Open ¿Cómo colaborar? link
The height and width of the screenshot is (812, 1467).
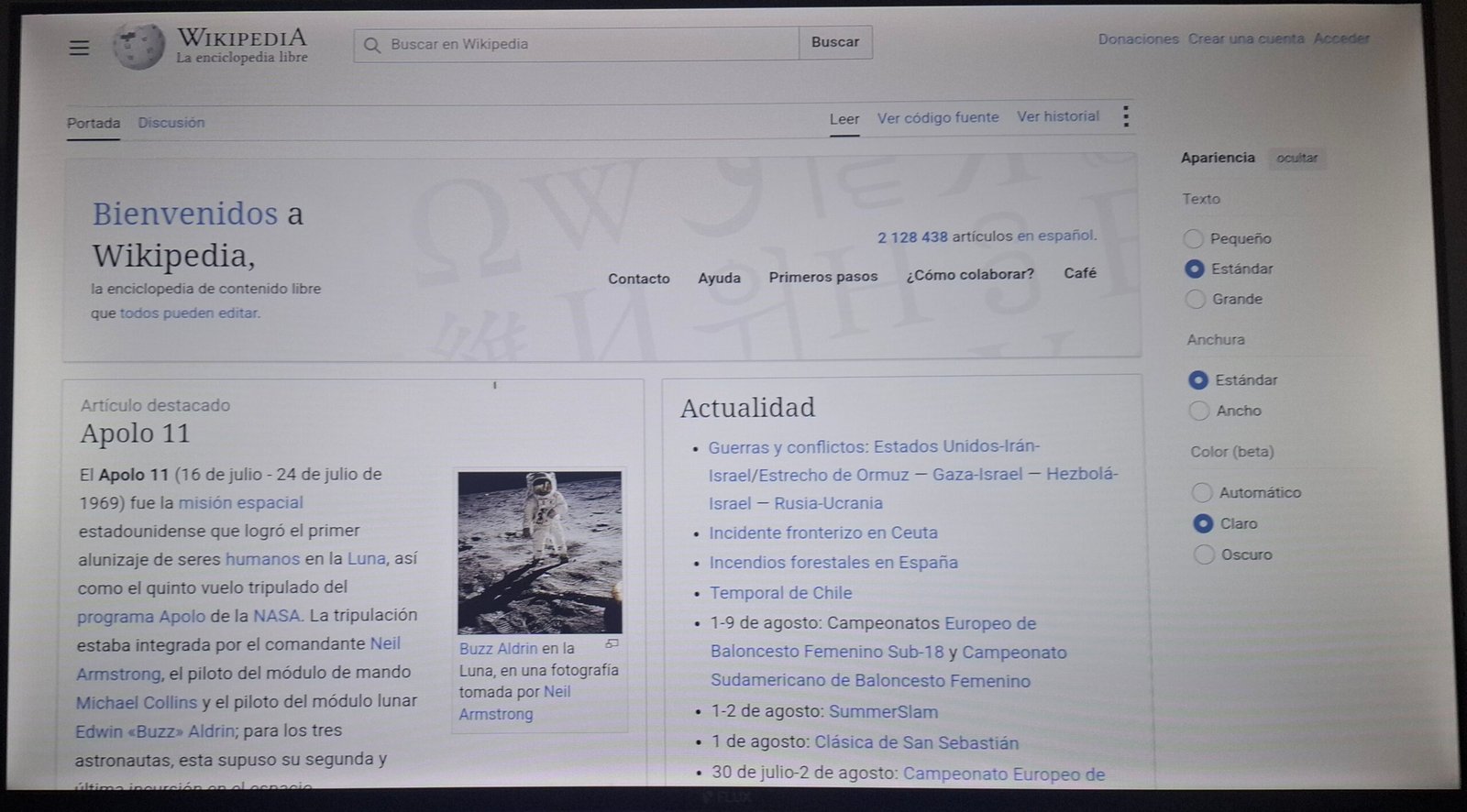tap(970, 274)
